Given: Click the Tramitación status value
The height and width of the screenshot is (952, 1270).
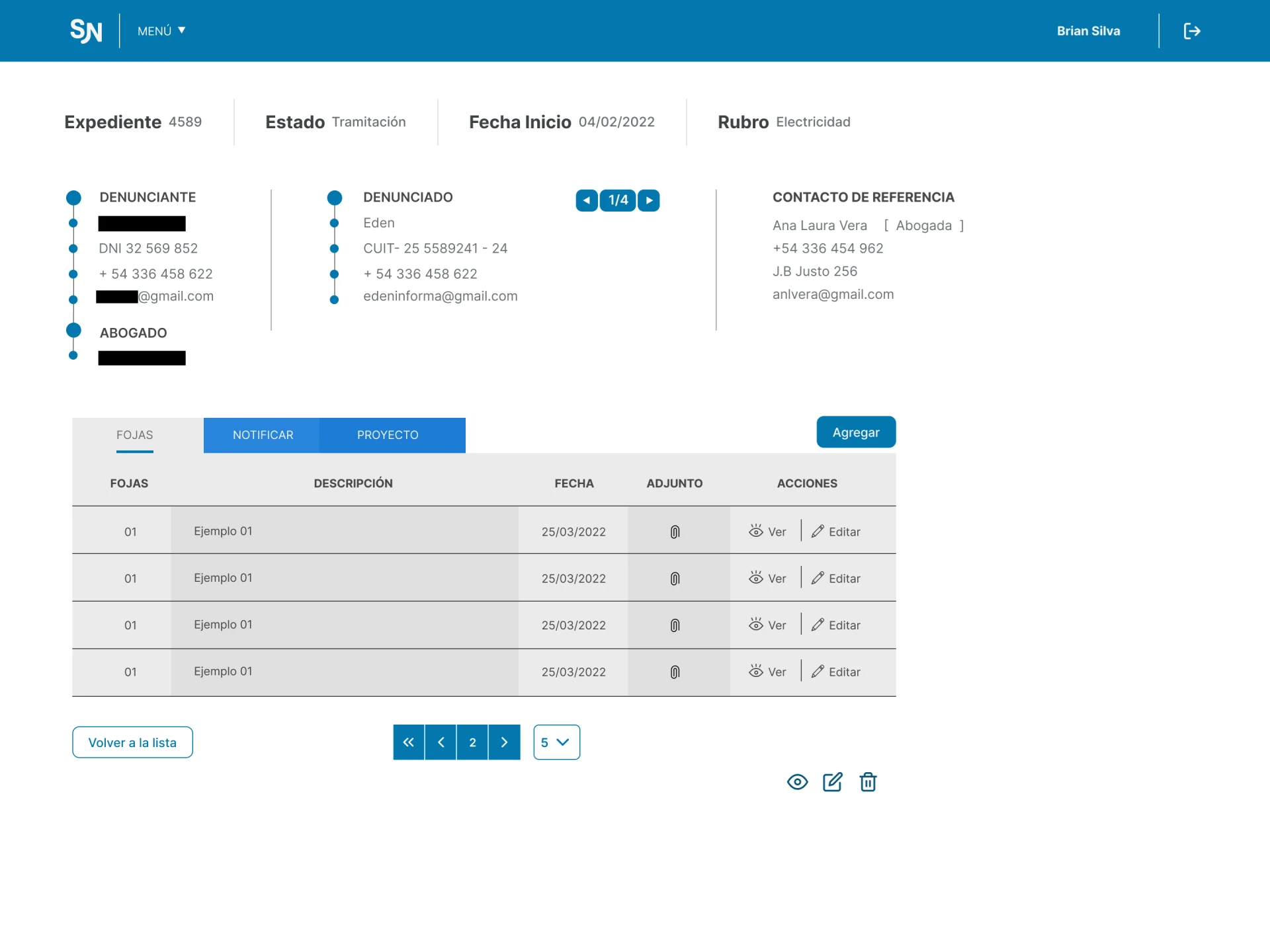Looking at the screenshot, I should point(369,122).
